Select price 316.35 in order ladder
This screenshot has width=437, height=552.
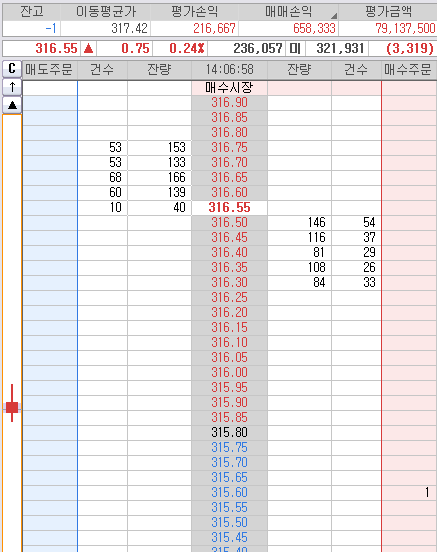pos(229,268)
